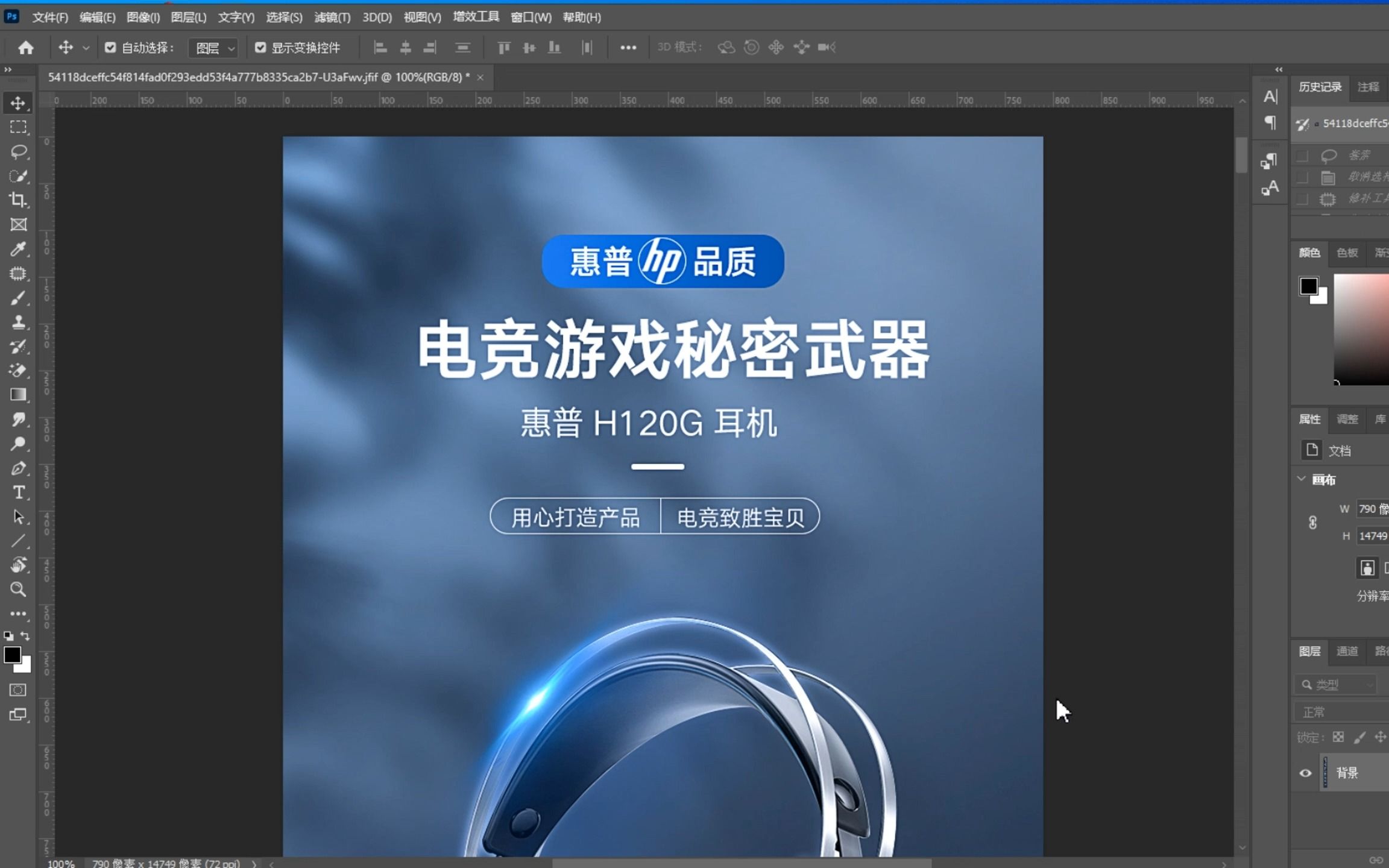This screenshot has width=1389, height=868.
Task: Open the Character panel icon
Action: pyautogui.click(x=1270, y=96)
